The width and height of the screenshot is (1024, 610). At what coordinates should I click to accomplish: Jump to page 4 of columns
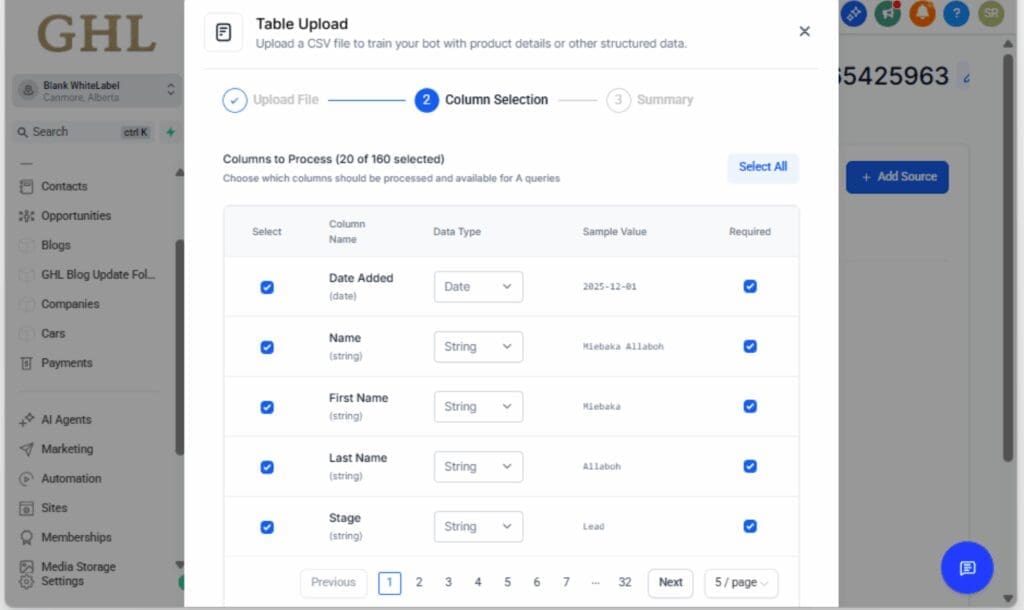(477, 582)
